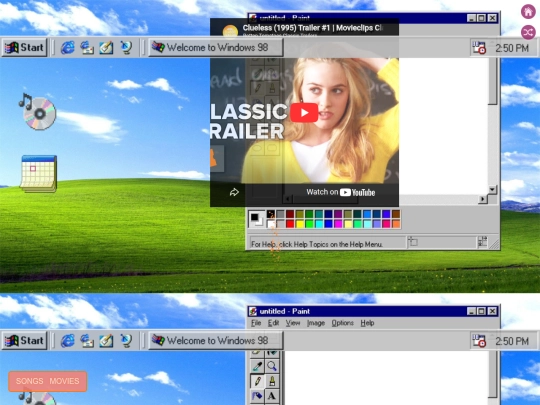Click Show Desktop in lower taskbar
The height and width of the screenshot is (405, 540).
[106, 341]
